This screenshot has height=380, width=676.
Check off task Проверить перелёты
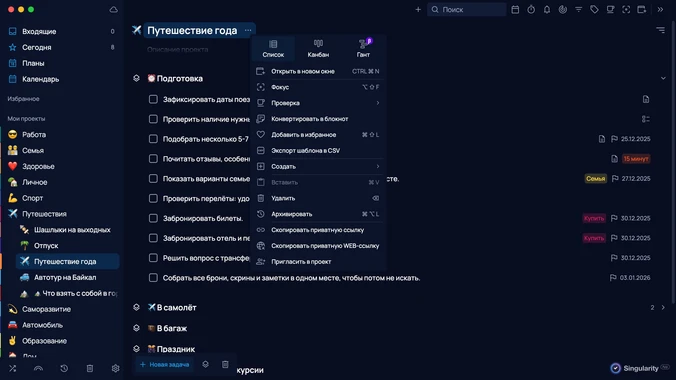(153, 198)
